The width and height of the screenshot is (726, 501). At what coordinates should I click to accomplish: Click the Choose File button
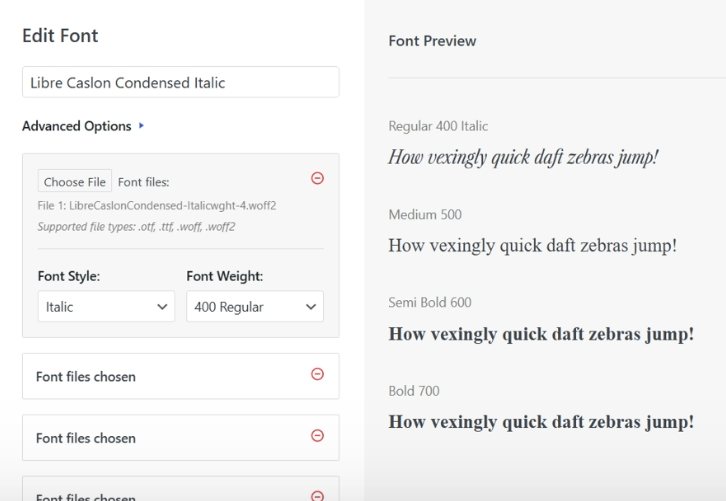pyautogui.click(x=75, y=182)
